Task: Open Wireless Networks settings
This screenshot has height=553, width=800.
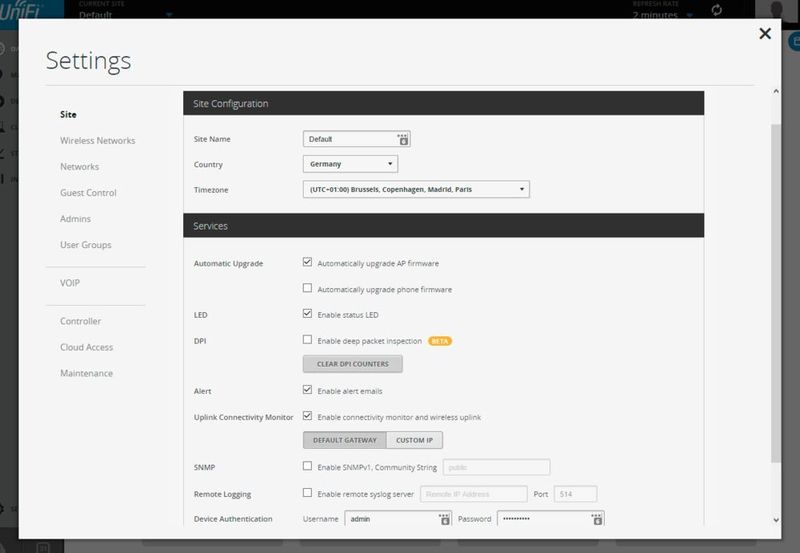Action: [x=97, y=140]
